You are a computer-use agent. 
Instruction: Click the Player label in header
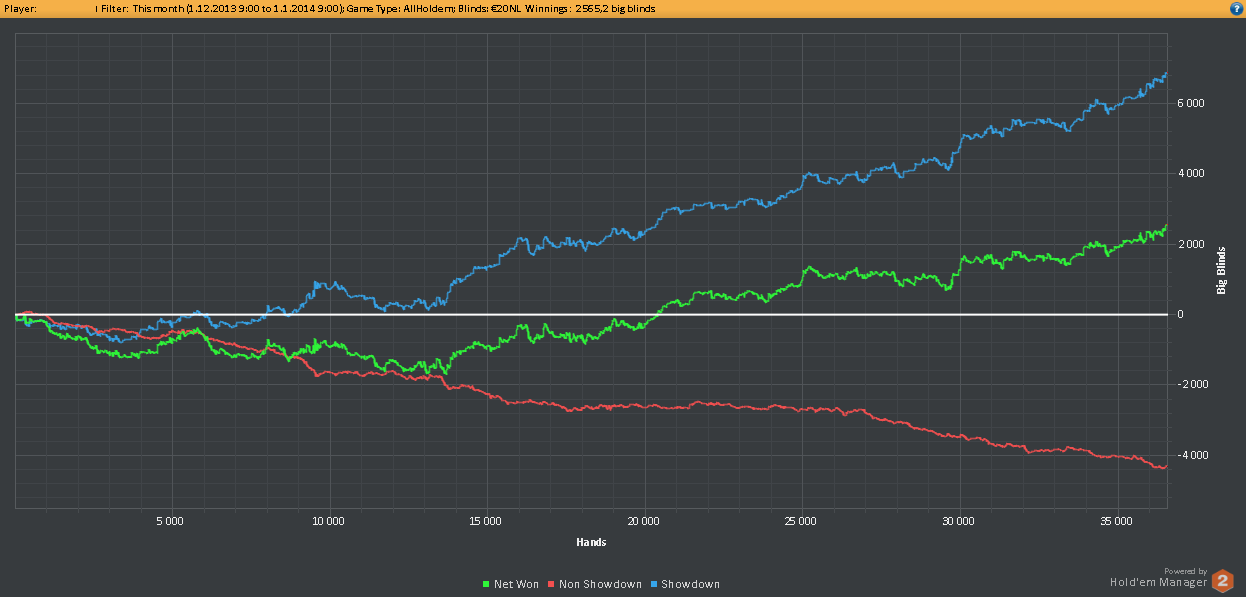click(20, 8)
